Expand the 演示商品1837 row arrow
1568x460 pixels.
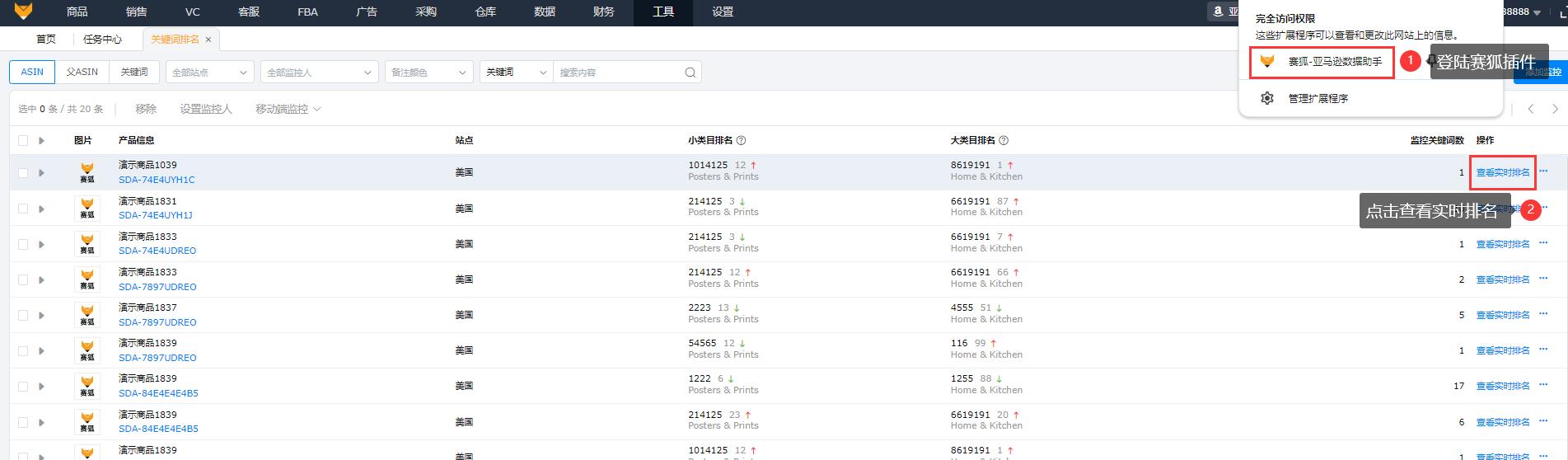[41, 315]
